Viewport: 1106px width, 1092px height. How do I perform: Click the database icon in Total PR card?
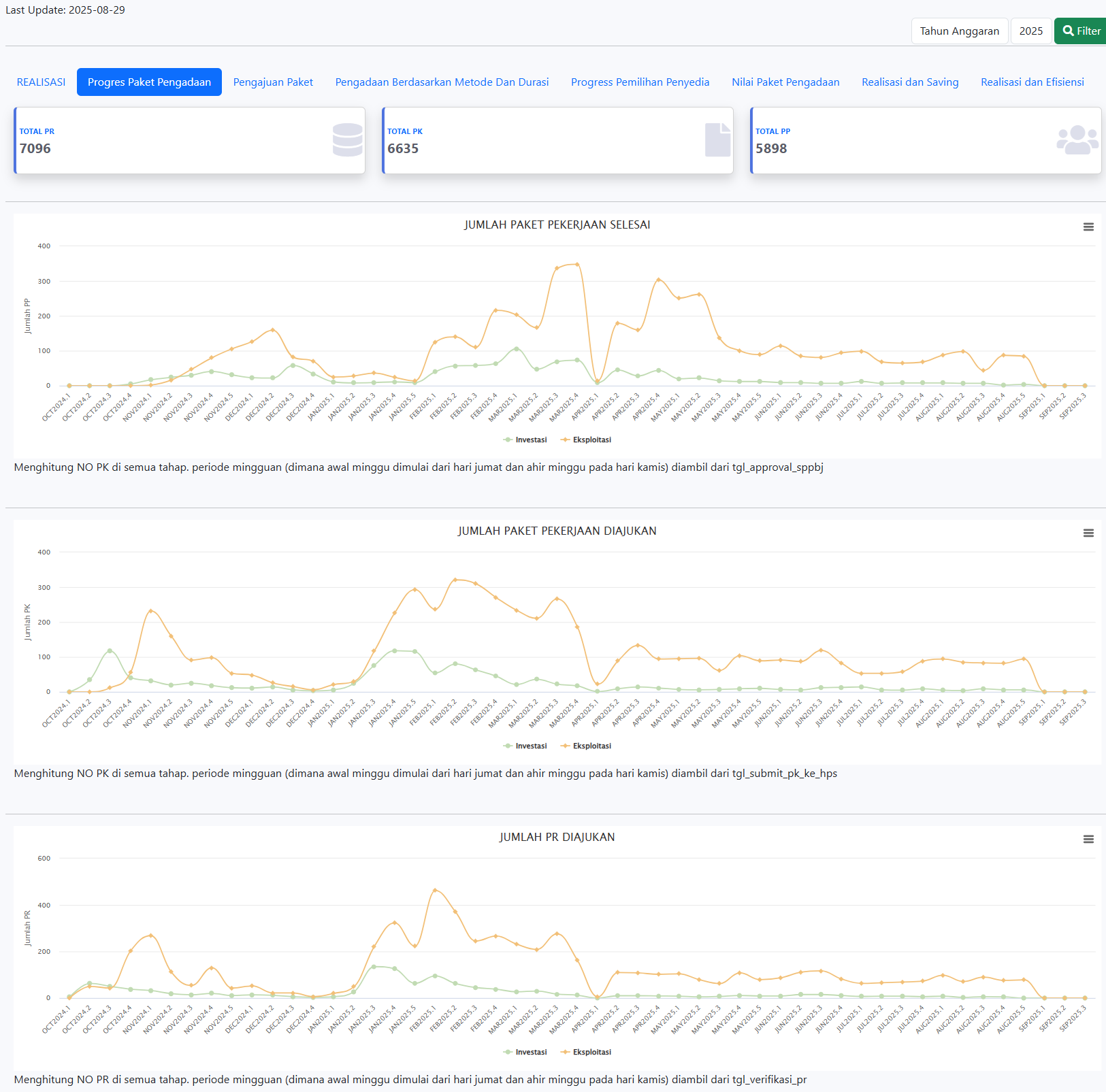coord(347,140)
